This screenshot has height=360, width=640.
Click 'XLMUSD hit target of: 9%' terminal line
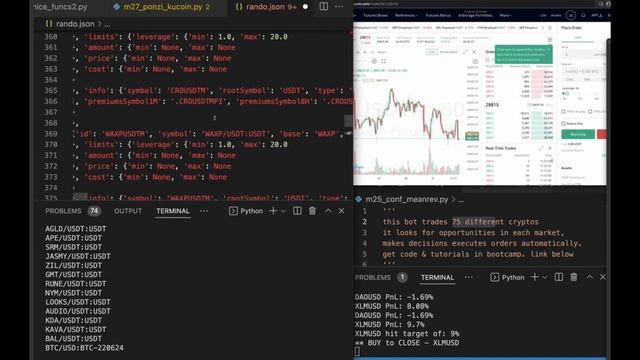pos(407,334)
